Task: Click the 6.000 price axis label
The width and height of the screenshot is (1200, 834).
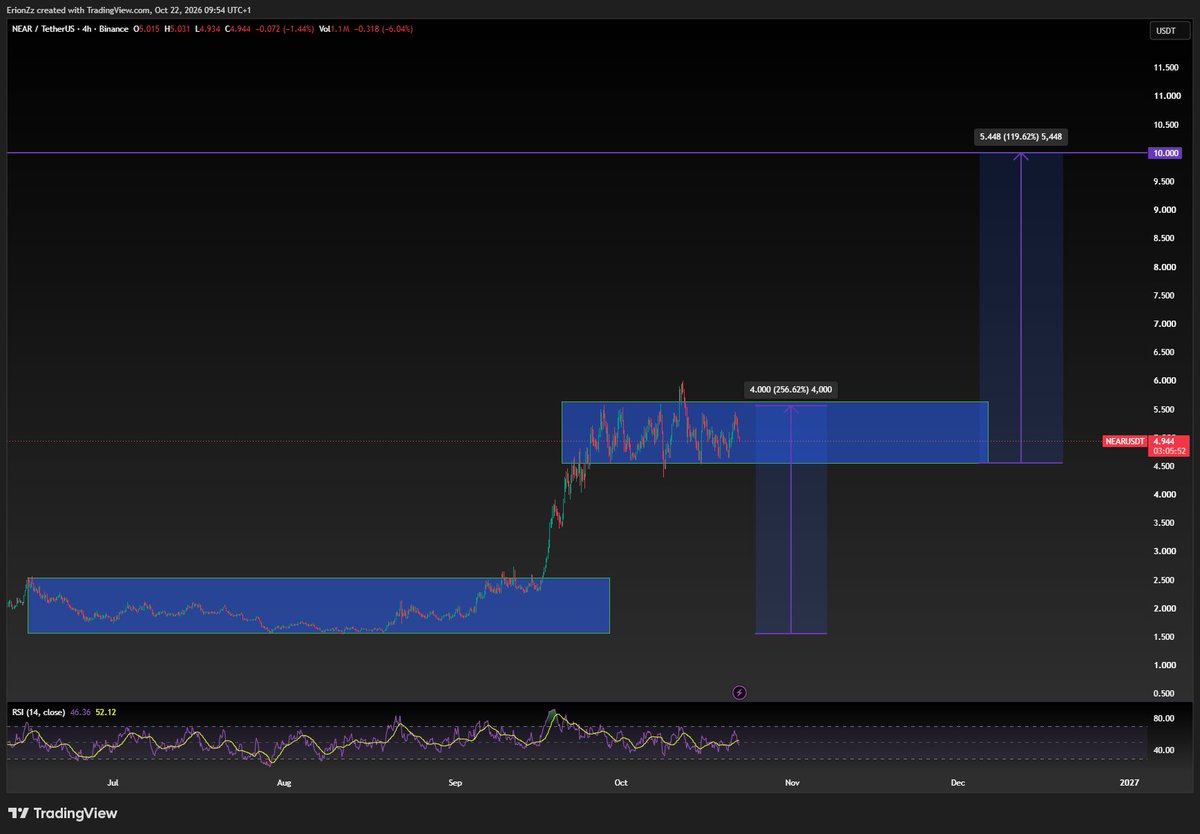Action: click(1166, 381)
